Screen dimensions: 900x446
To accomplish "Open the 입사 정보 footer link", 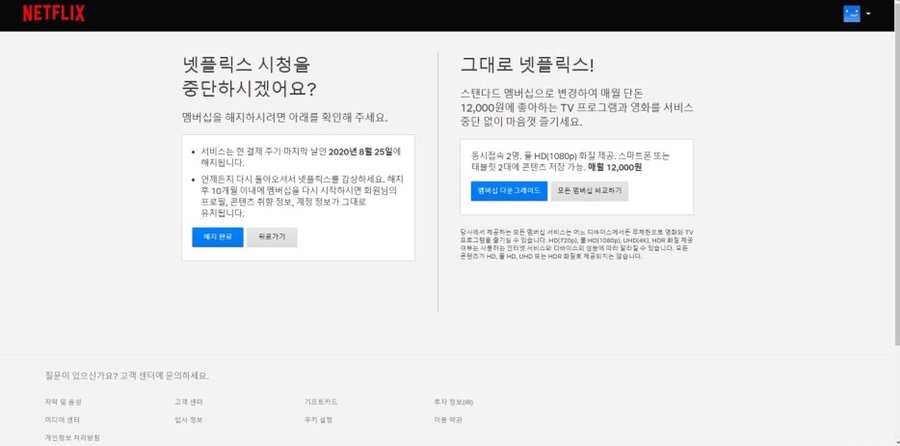I will point(189,420).
